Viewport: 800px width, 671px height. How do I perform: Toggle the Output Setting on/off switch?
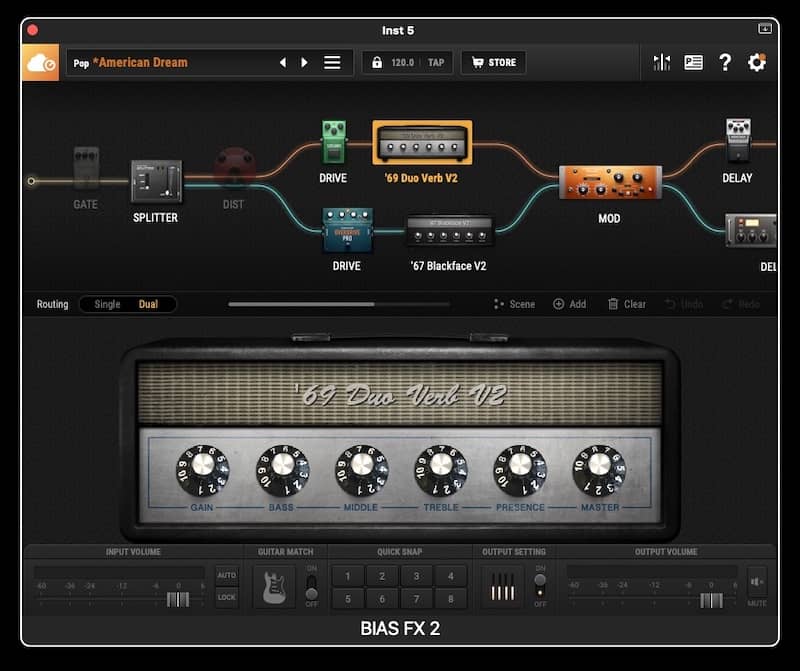click(x=540, y=587)
